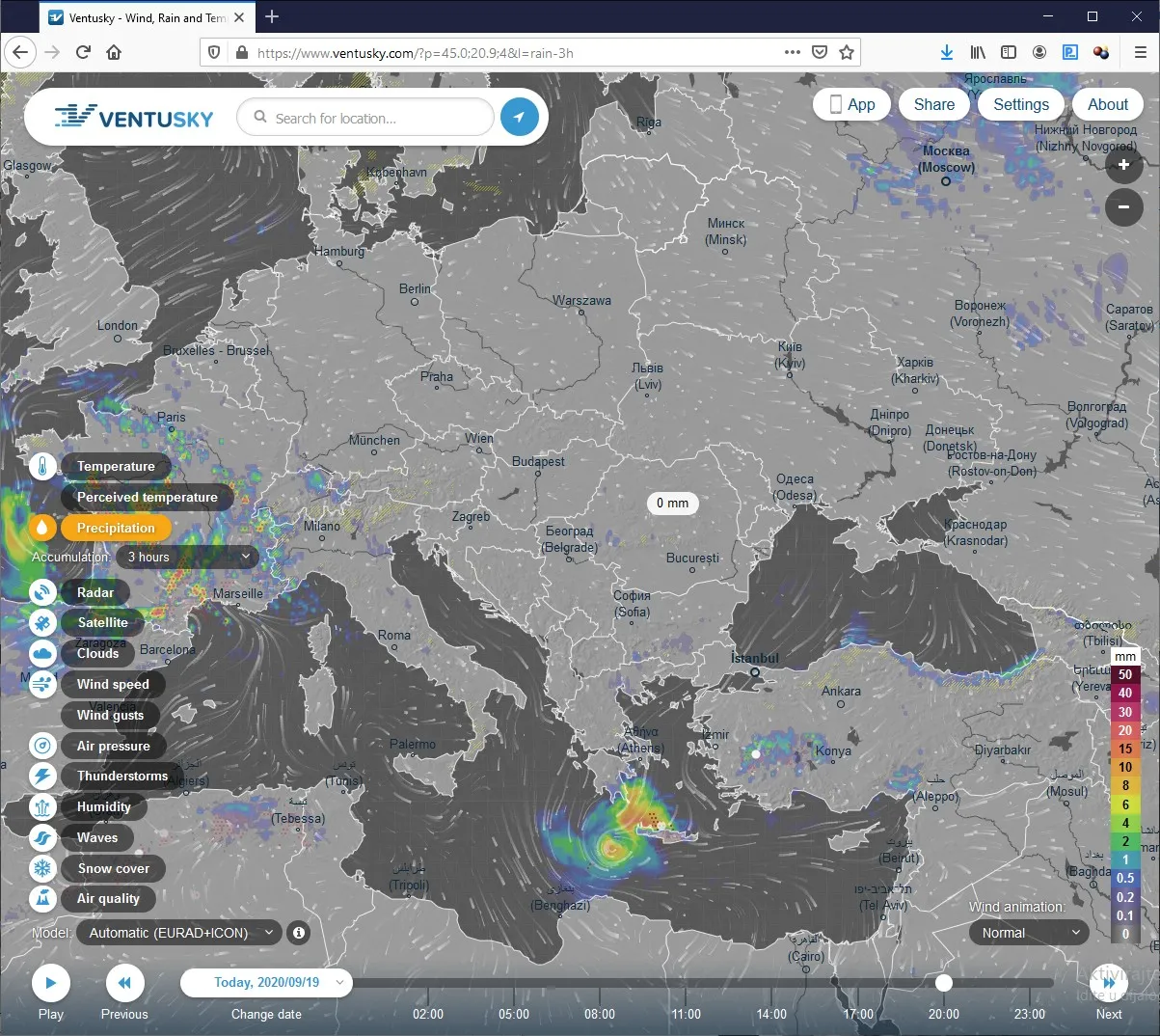Open the About page

click(1108, 104)
